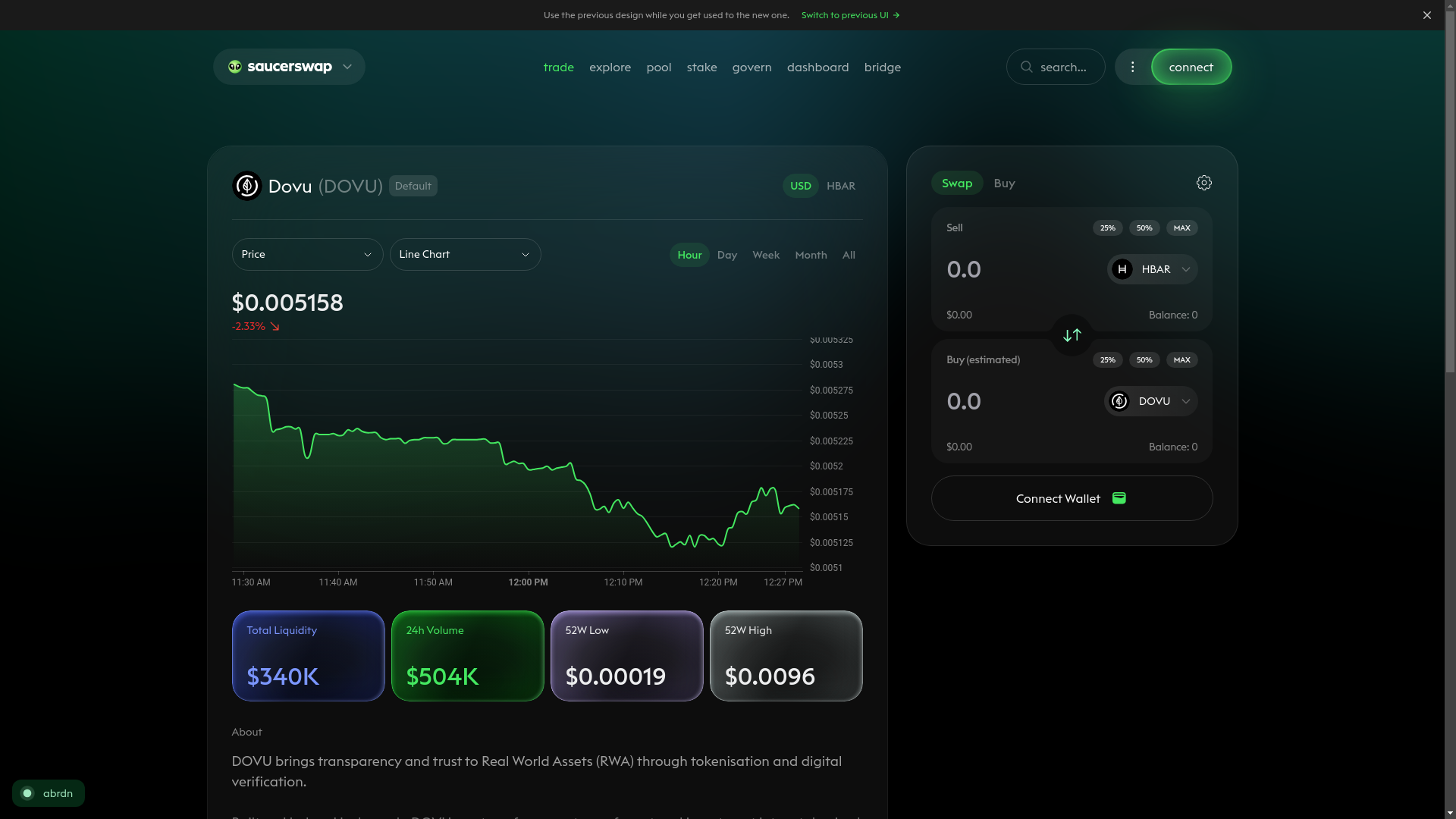Click the 24h Volume $504K card
Screen dimensions: 1456x819
click(x=467, y=656)
